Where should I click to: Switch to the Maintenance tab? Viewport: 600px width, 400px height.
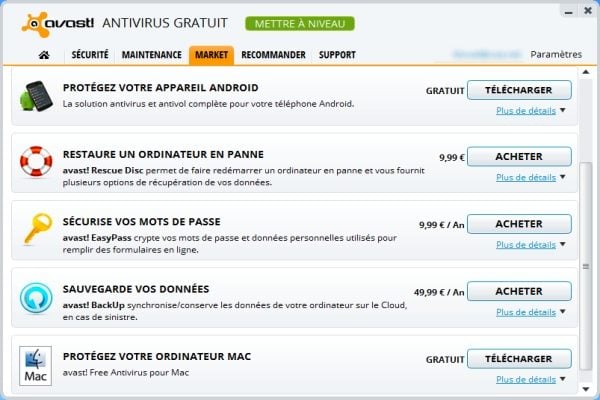pos(152,55)
